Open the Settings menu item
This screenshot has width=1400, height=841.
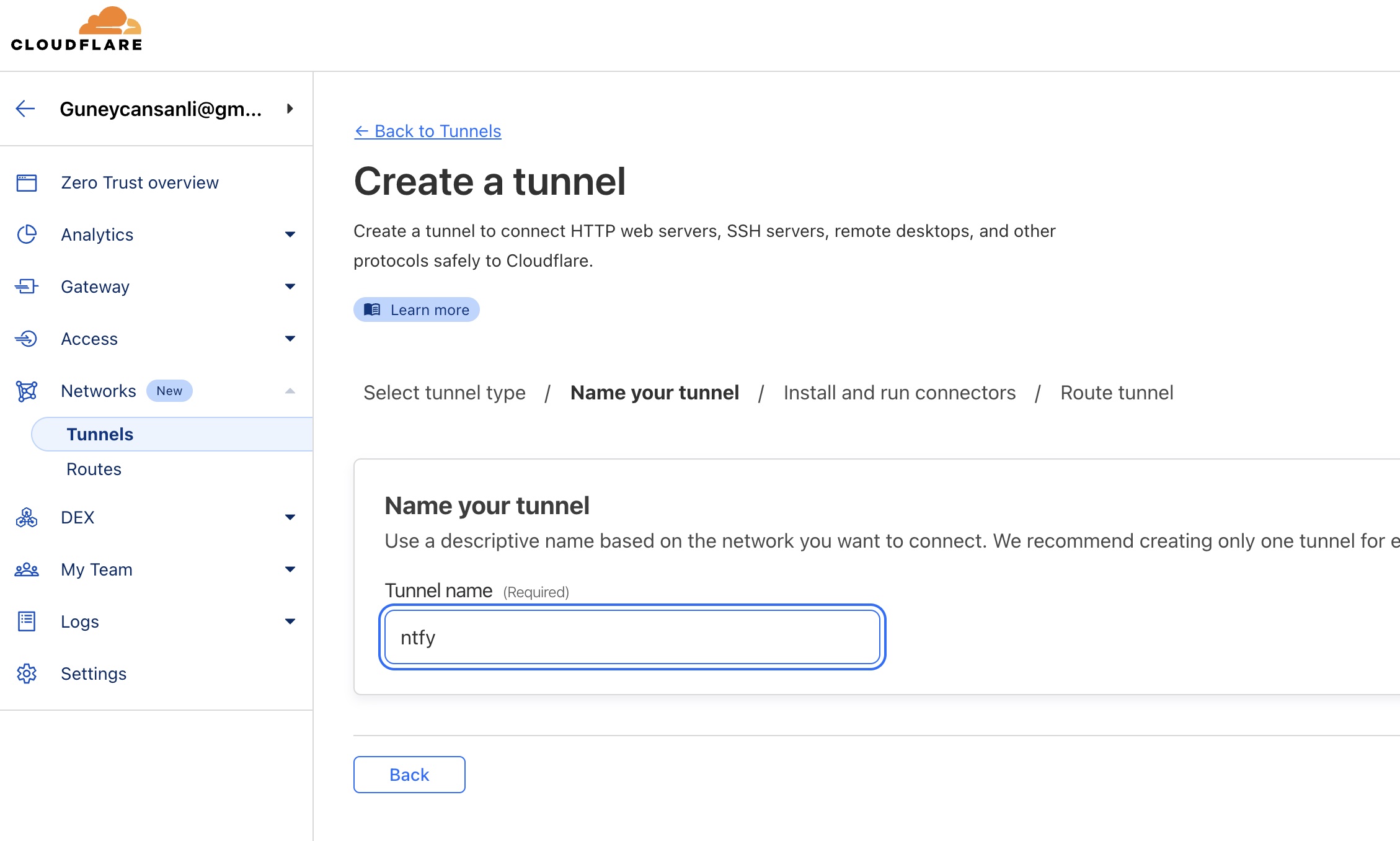coord(94,674)
